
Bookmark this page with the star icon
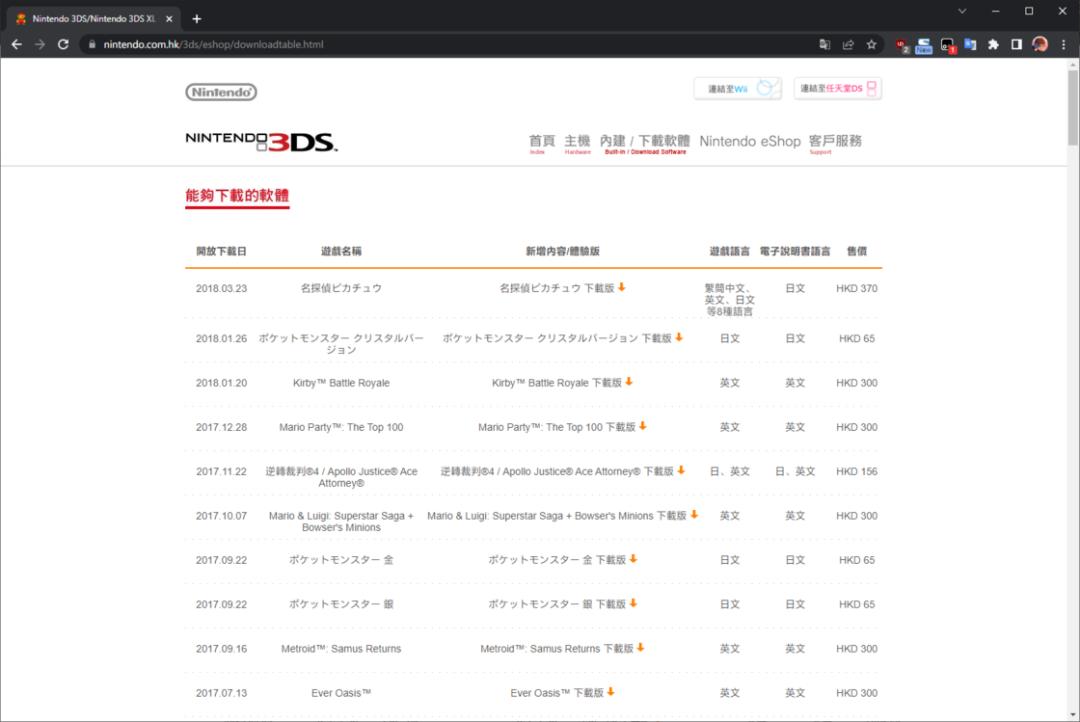coord(871,44)
